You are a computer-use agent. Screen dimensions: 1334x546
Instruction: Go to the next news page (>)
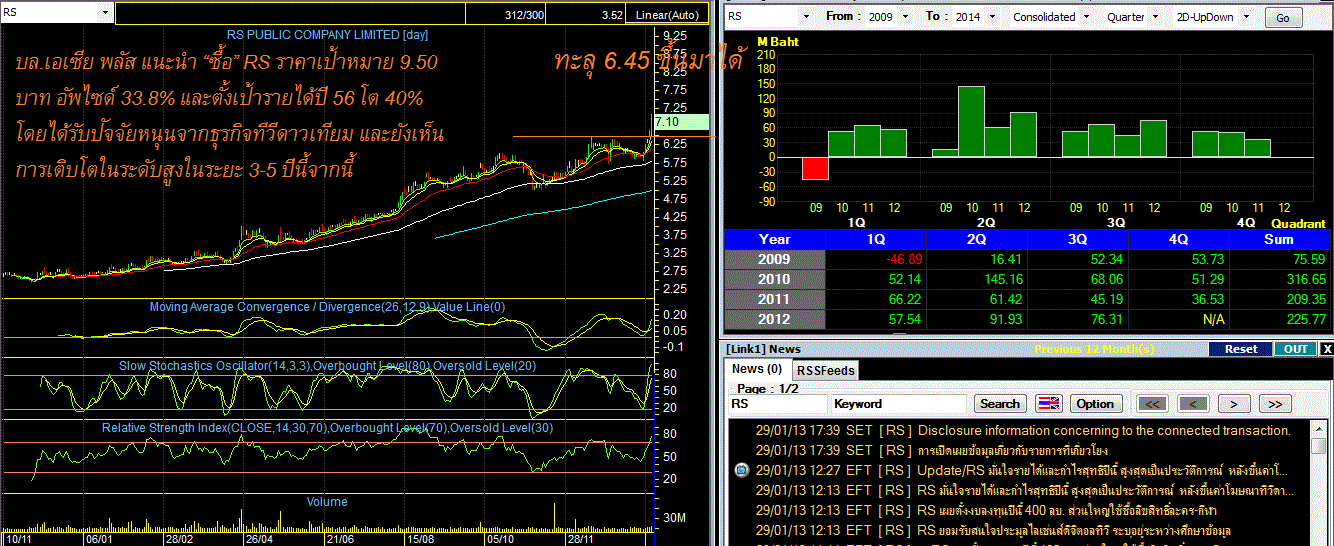click(1234, 404)
